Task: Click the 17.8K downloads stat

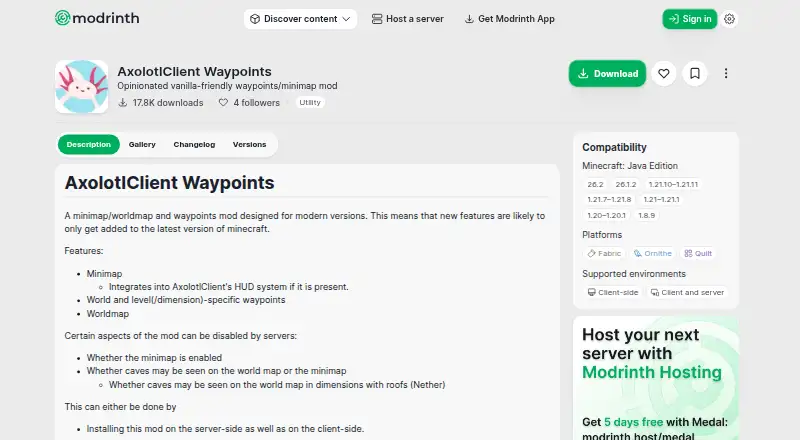Action: tap(161, 103)
